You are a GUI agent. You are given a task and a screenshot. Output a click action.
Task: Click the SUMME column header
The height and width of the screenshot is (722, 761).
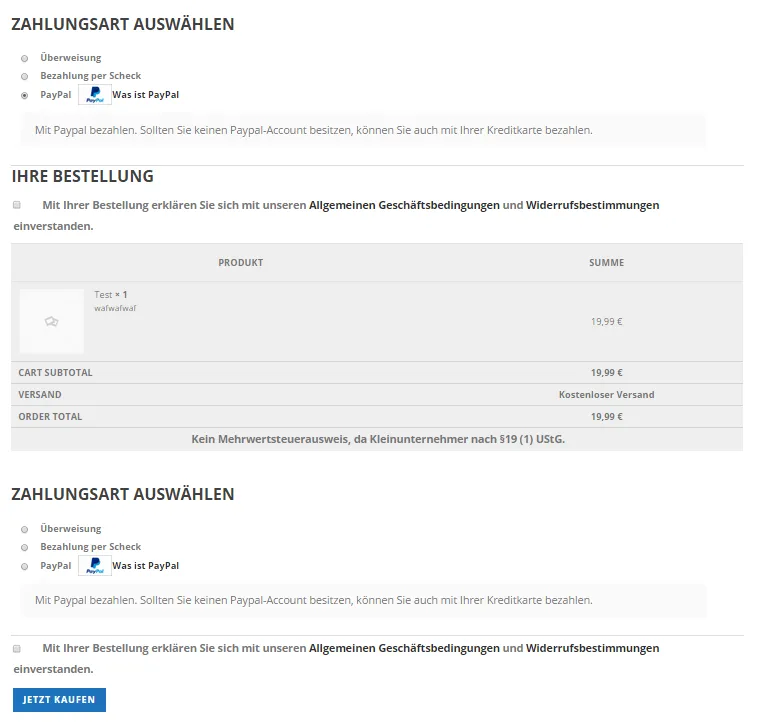[607, 263]
